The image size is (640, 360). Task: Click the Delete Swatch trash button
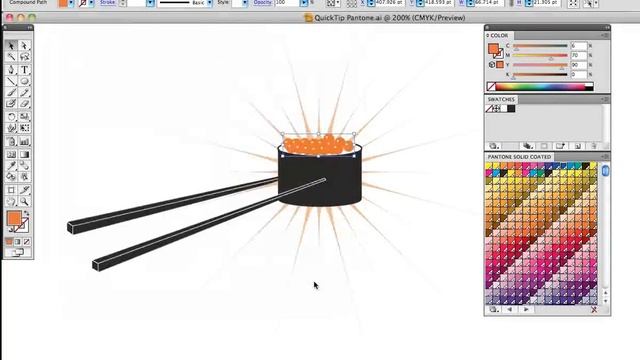click(594, 146)
